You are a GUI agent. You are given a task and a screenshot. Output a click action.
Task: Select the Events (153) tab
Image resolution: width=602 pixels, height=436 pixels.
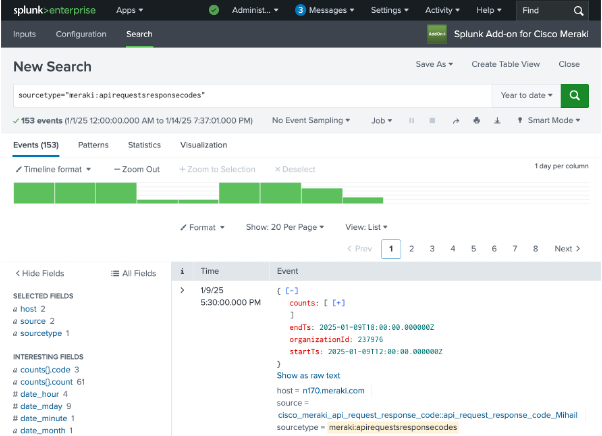tap(36, 145)
